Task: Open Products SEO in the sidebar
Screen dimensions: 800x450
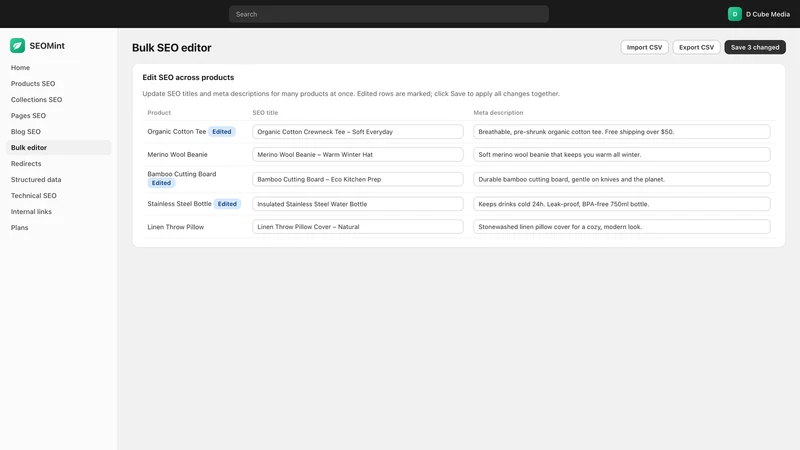Action: pyautogui.click(x=33, y=83)
